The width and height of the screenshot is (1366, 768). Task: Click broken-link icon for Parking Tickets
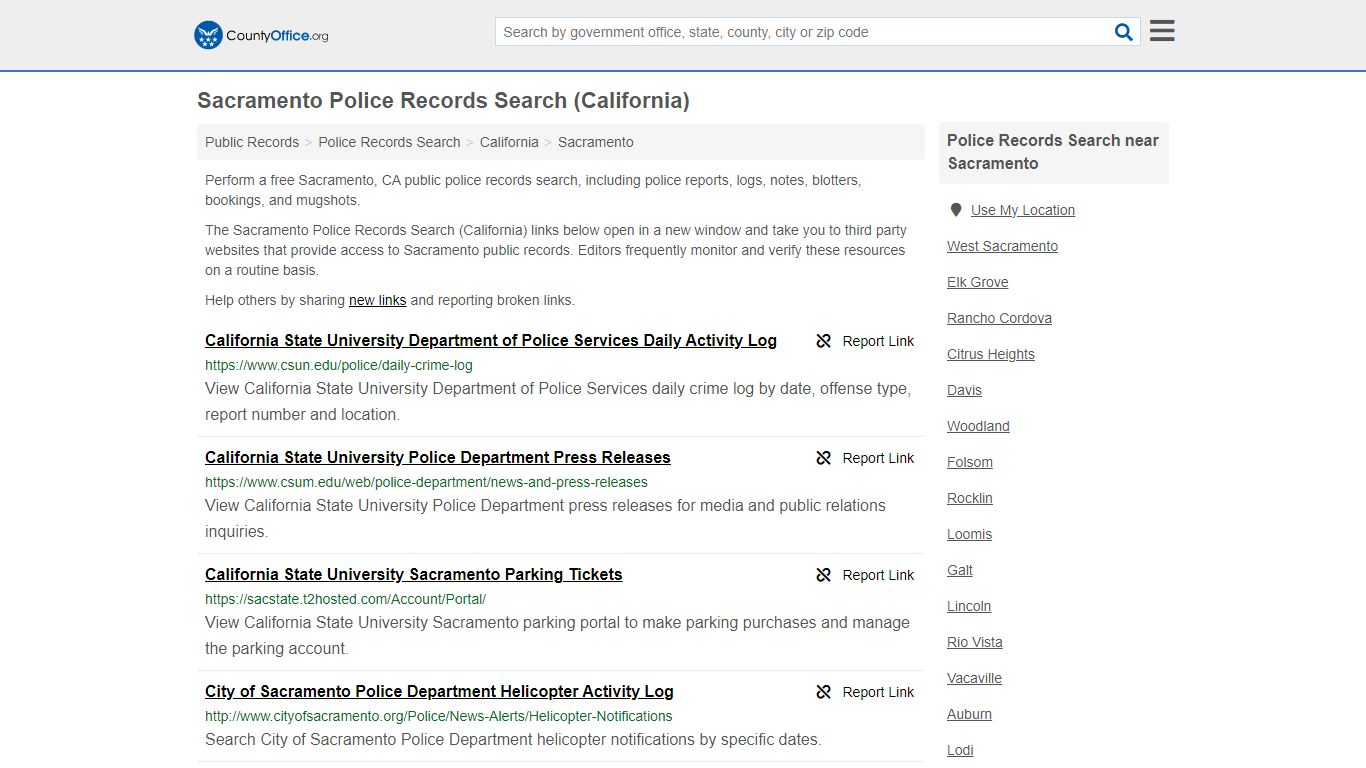pos(823,575)
